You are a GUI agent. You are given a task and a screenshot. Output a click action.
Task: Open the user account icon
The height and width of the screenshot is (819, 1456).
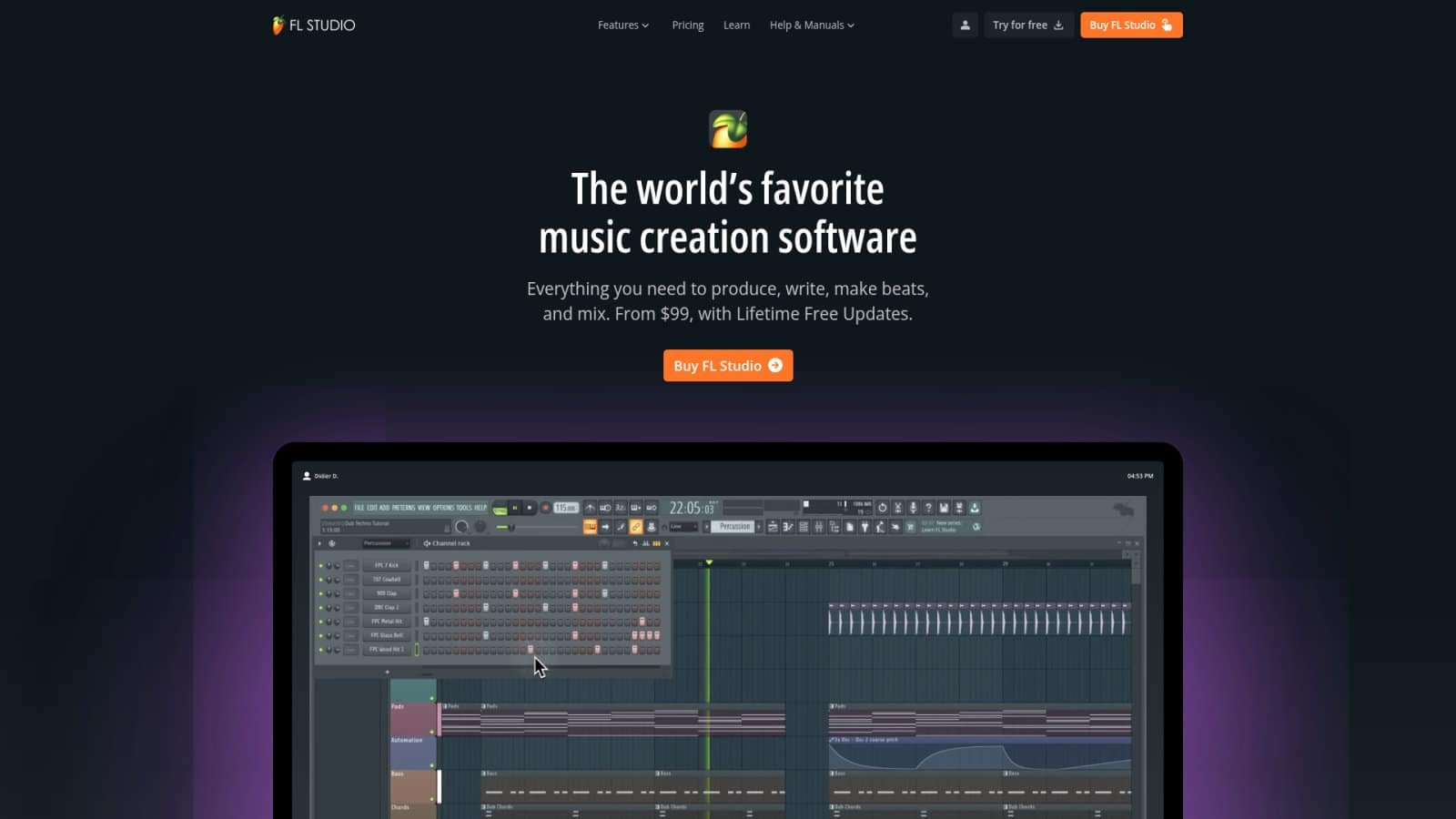pyautogui.click(x=965, y=25)
